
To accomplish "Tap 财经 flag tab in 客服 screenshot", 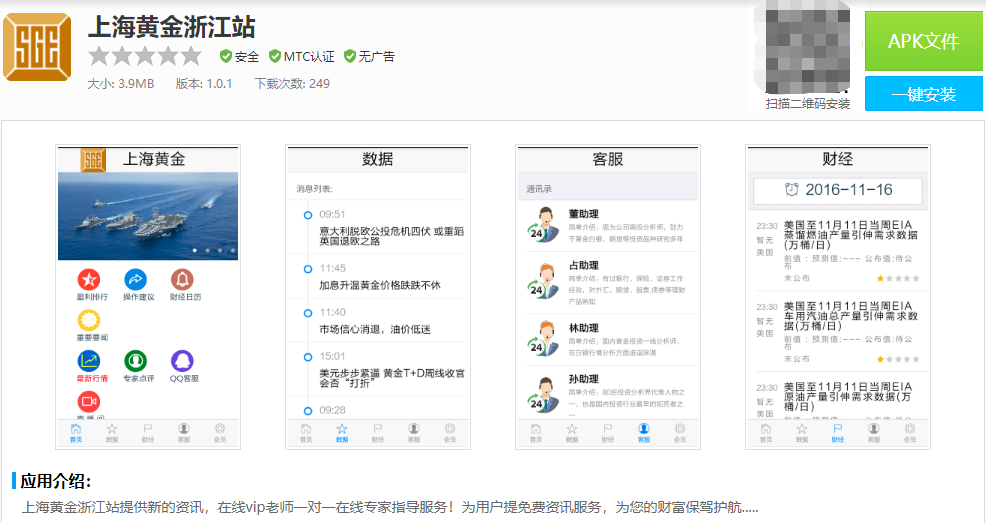I will [x=607, y=432].
